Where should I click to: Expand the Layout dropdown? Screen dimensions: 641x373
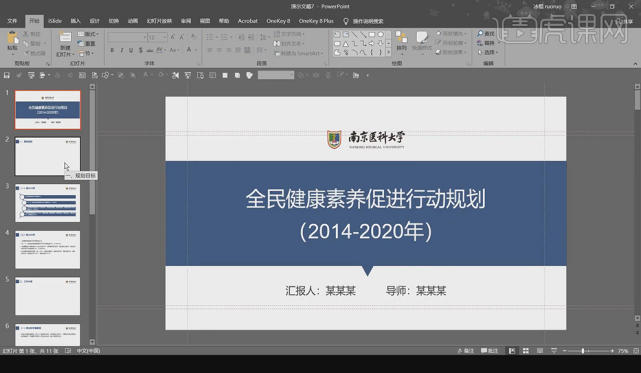click(x=88, y=34)
